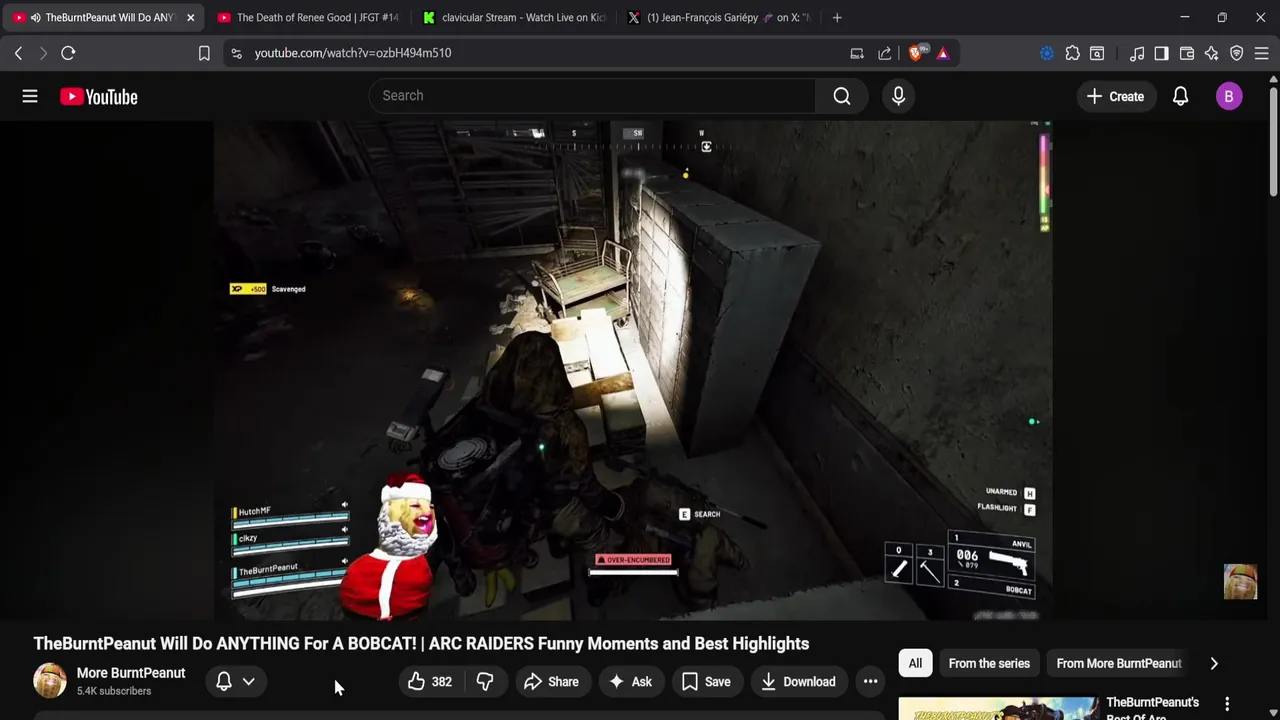The height and width of the screenshot is (720, 1280).
Task: Click the video player to pause
Action: [632, 370]
